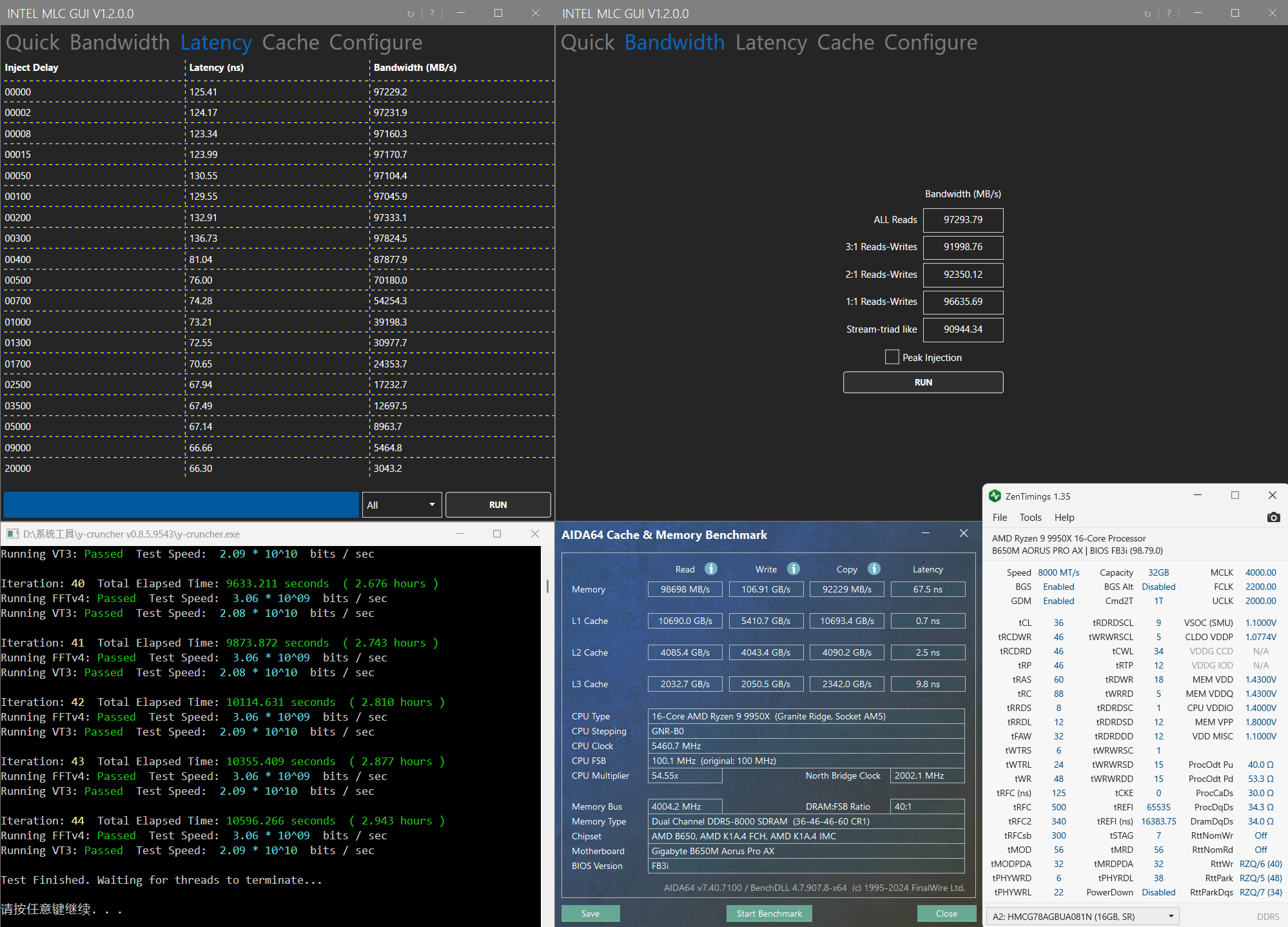Click the 2:1 Reads-Writes value 92350.12
This screenshot has width=1288, height=927.
963,275
